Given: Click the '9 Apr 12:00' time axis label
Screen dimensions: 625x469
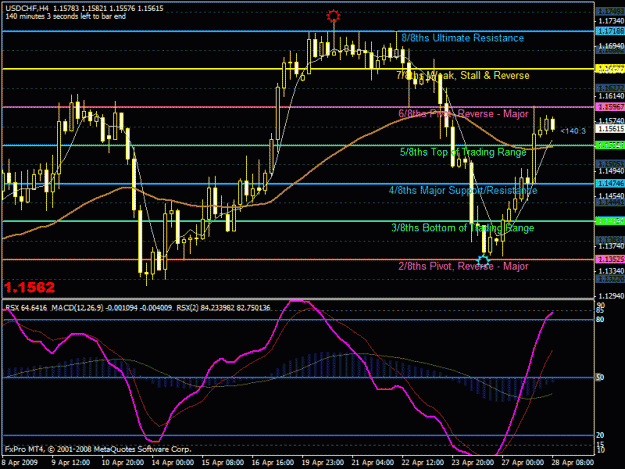Looking at the screenshot, I should 71,463.
